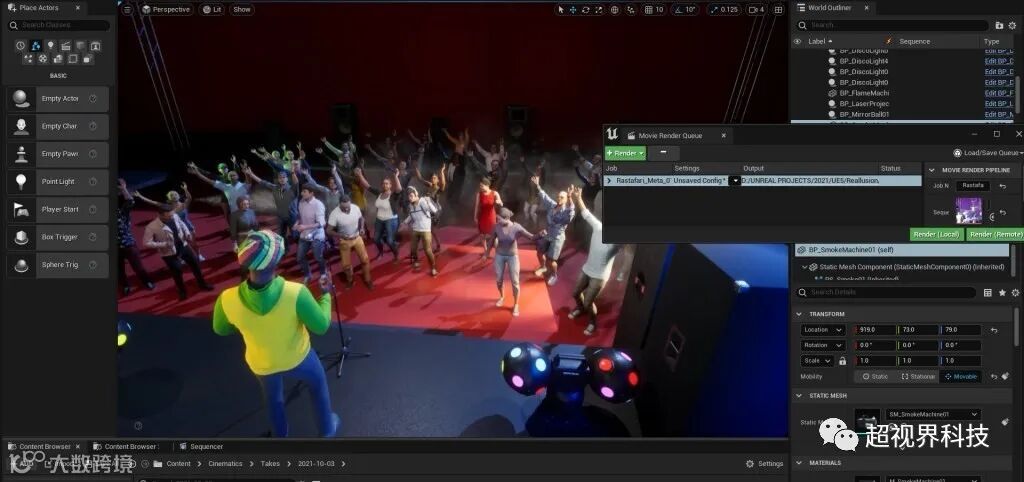Activate the translate move gizmo tool
The width and height of the screenshot is (1024, 482).
[573, 10]
